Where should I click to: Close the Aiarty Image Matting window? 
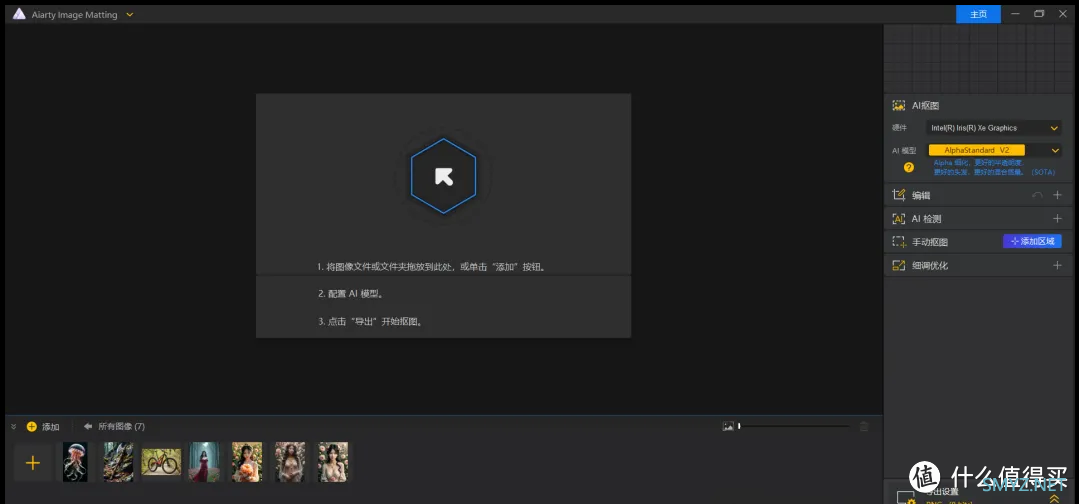[x=1062, y=14]
